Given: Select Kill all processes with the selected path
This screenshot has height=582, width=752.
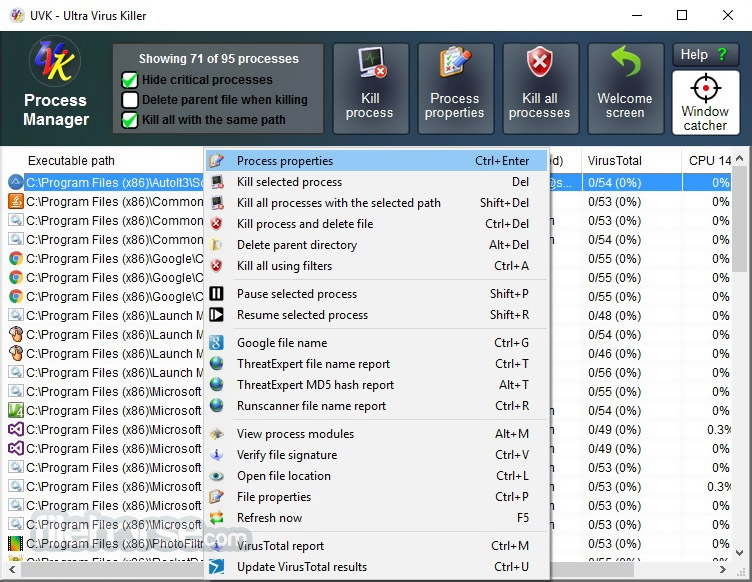Looking at the screenshot, I should click(376, 203).
